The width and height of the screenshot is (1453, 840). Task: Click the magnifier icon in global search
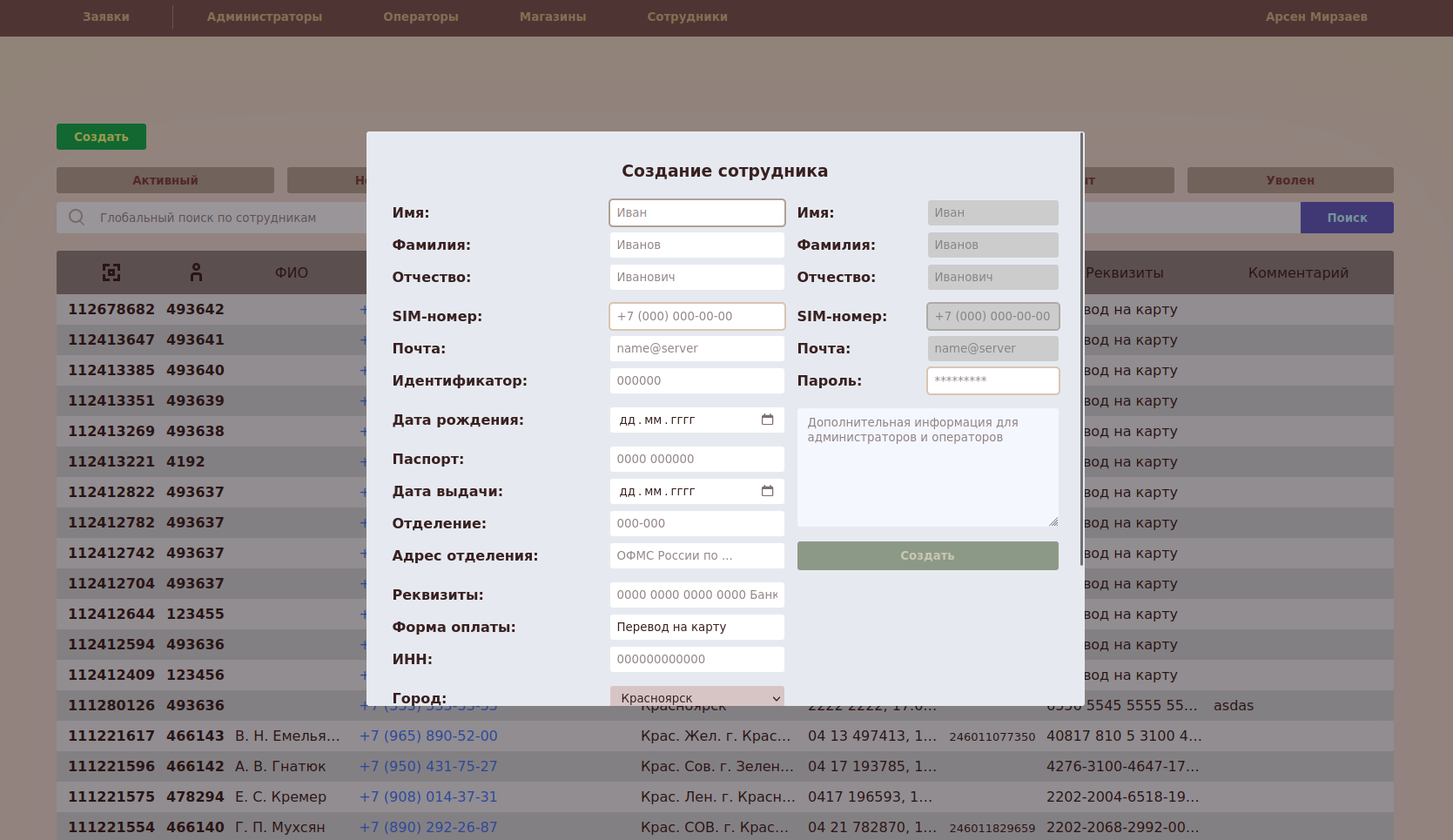pyautogui.click(x=77, y=218)
